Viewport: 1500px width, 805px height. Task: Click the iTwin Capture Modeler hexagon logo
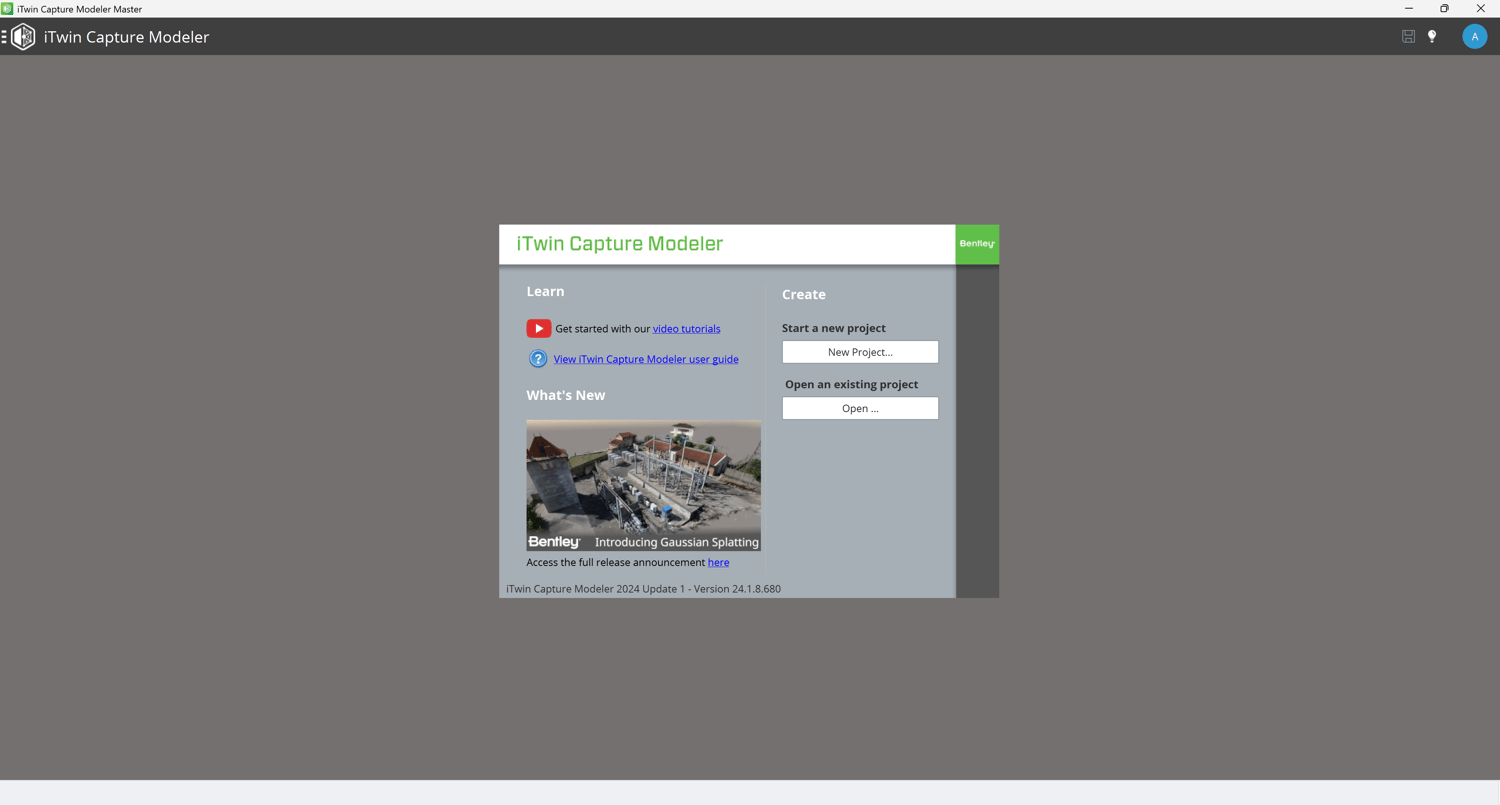24,37
